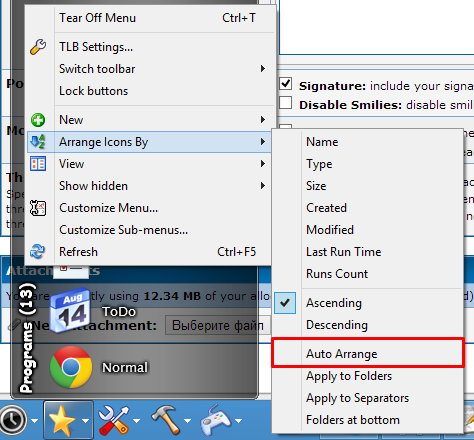Click the ToDo label text
The image size is (474, 440).
[x=119, y=312]
